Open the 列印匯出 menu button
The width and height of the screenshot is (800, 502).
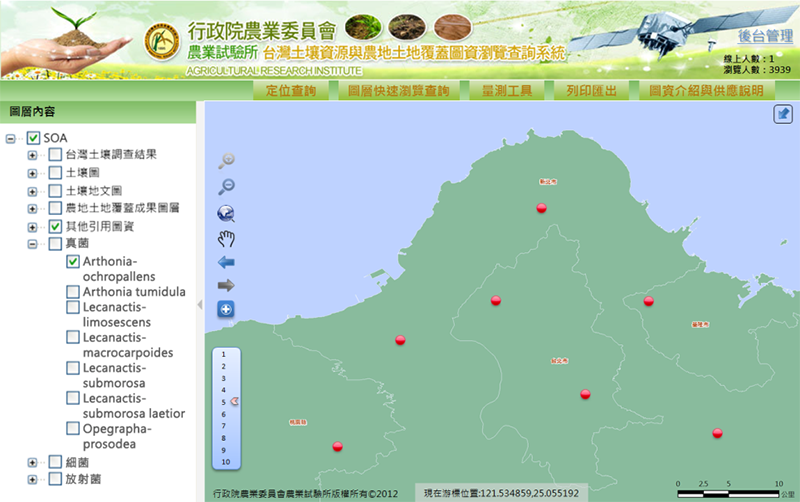[591, 91]
